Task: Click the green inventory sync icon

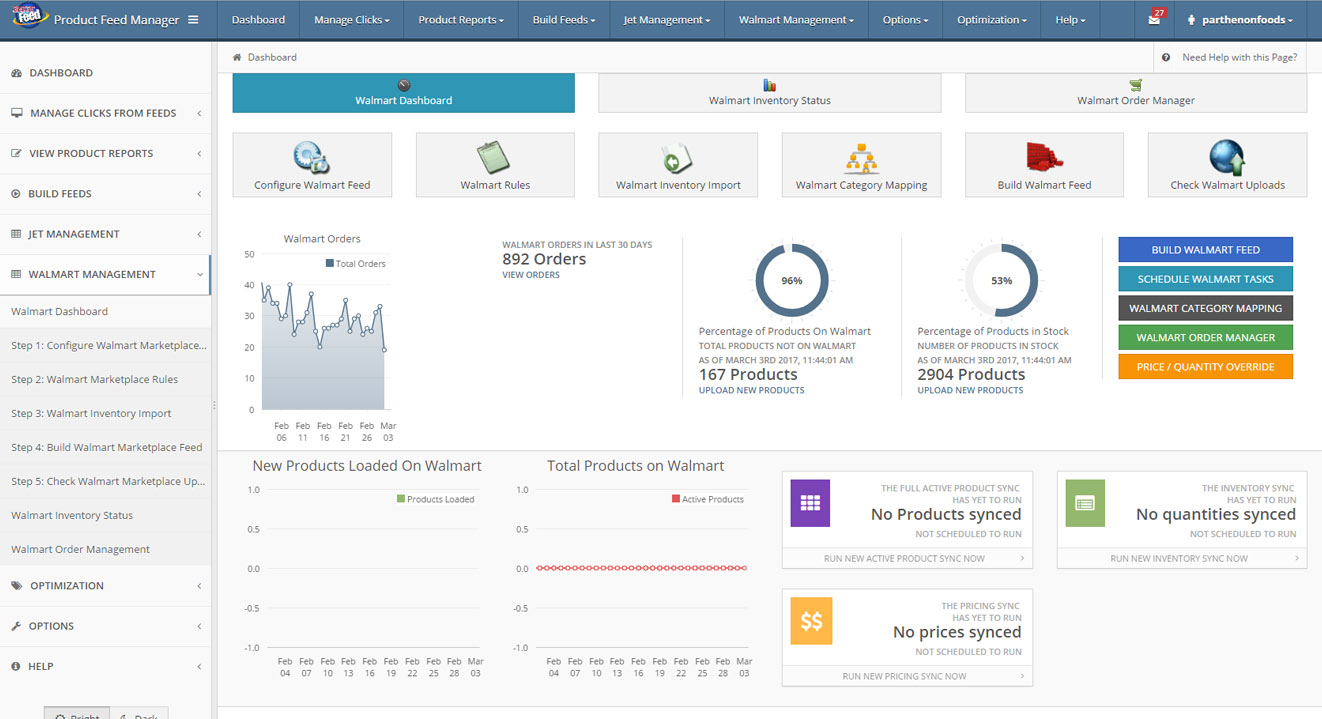Action: tap(1085, 503)
